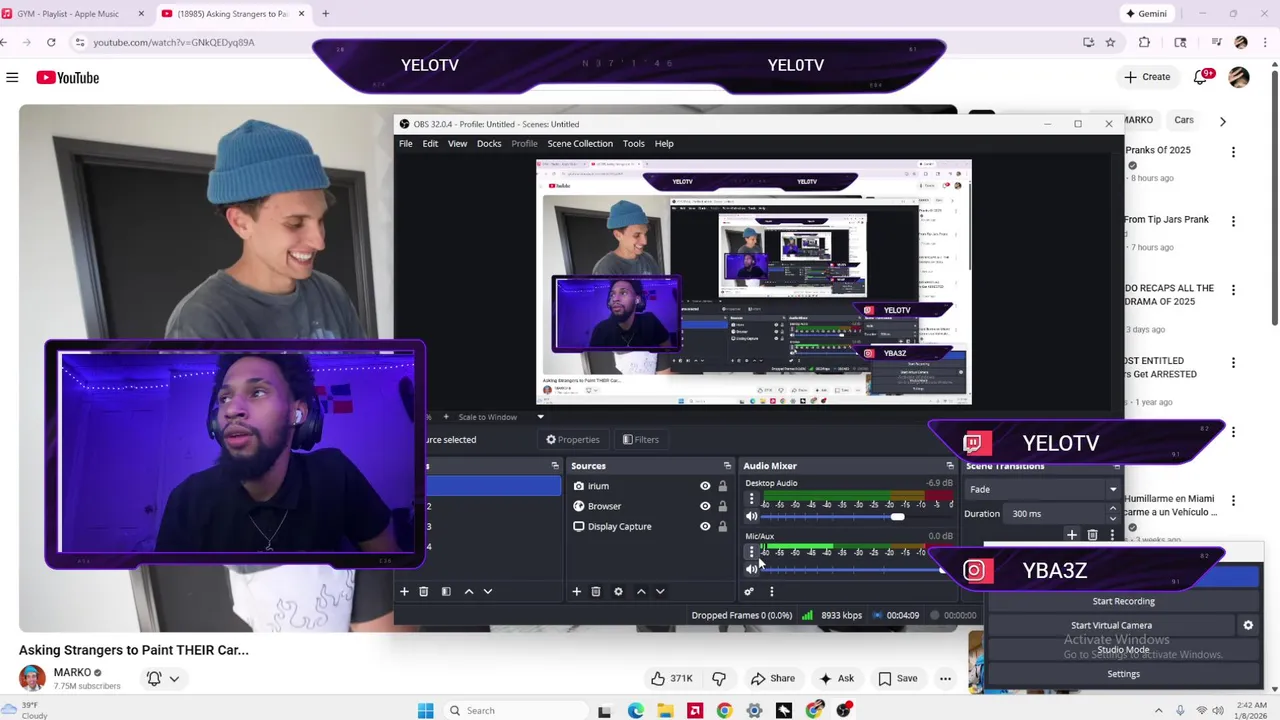Image resolution: width=1280 pixels, height=720 pixels.
Task: Bookmark this page with the star icon
Action: (1110, 42)
